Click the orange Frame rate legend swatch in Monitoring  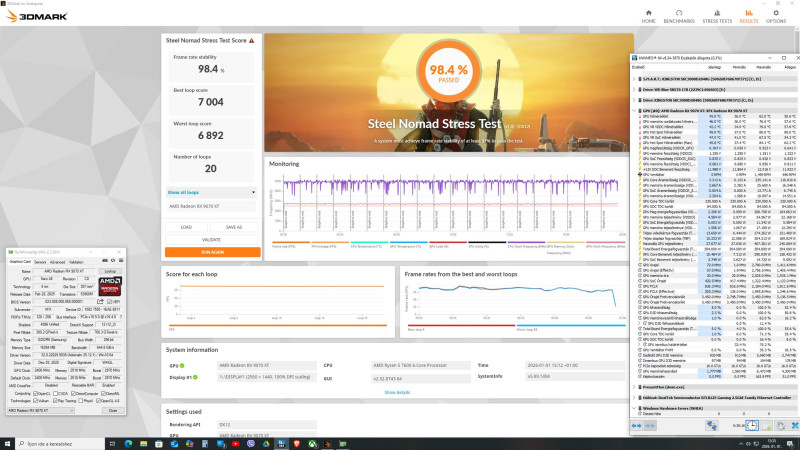point(291,242)
